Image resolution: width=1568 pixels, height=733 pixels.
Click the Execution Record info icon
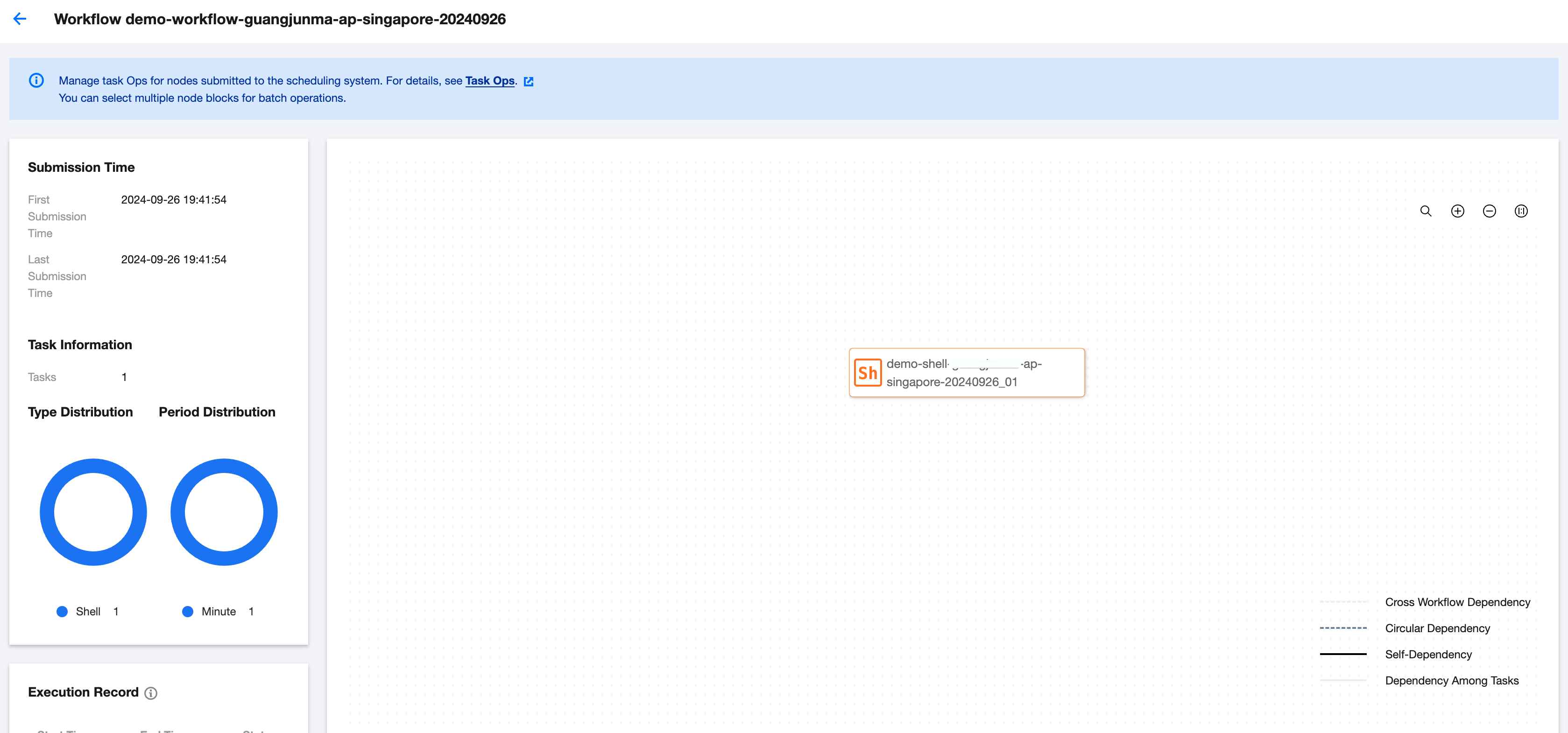click(x=151, y=693)
